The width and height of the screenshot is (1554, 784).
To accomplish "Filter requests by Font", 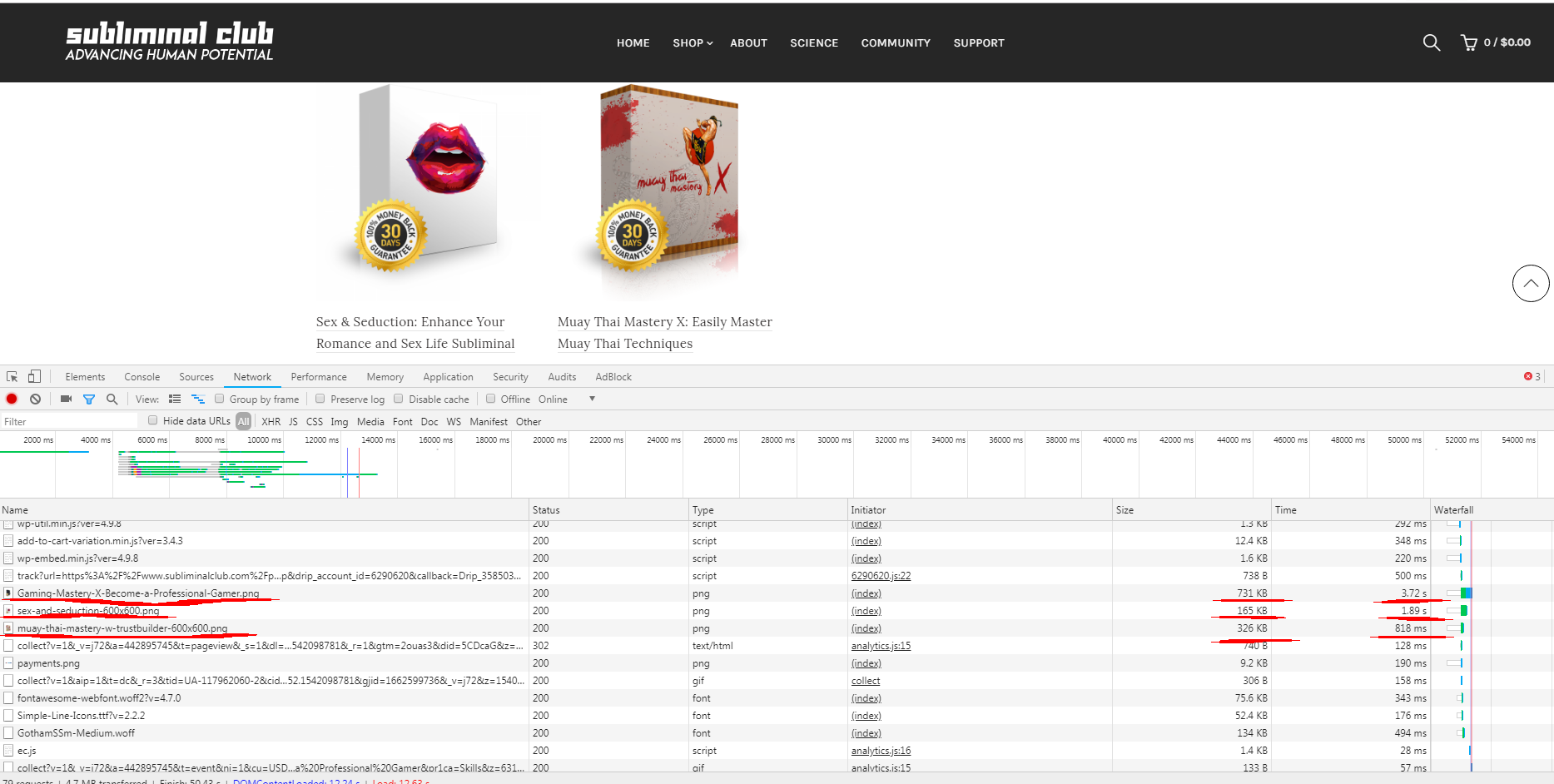I will pos(403,422).
